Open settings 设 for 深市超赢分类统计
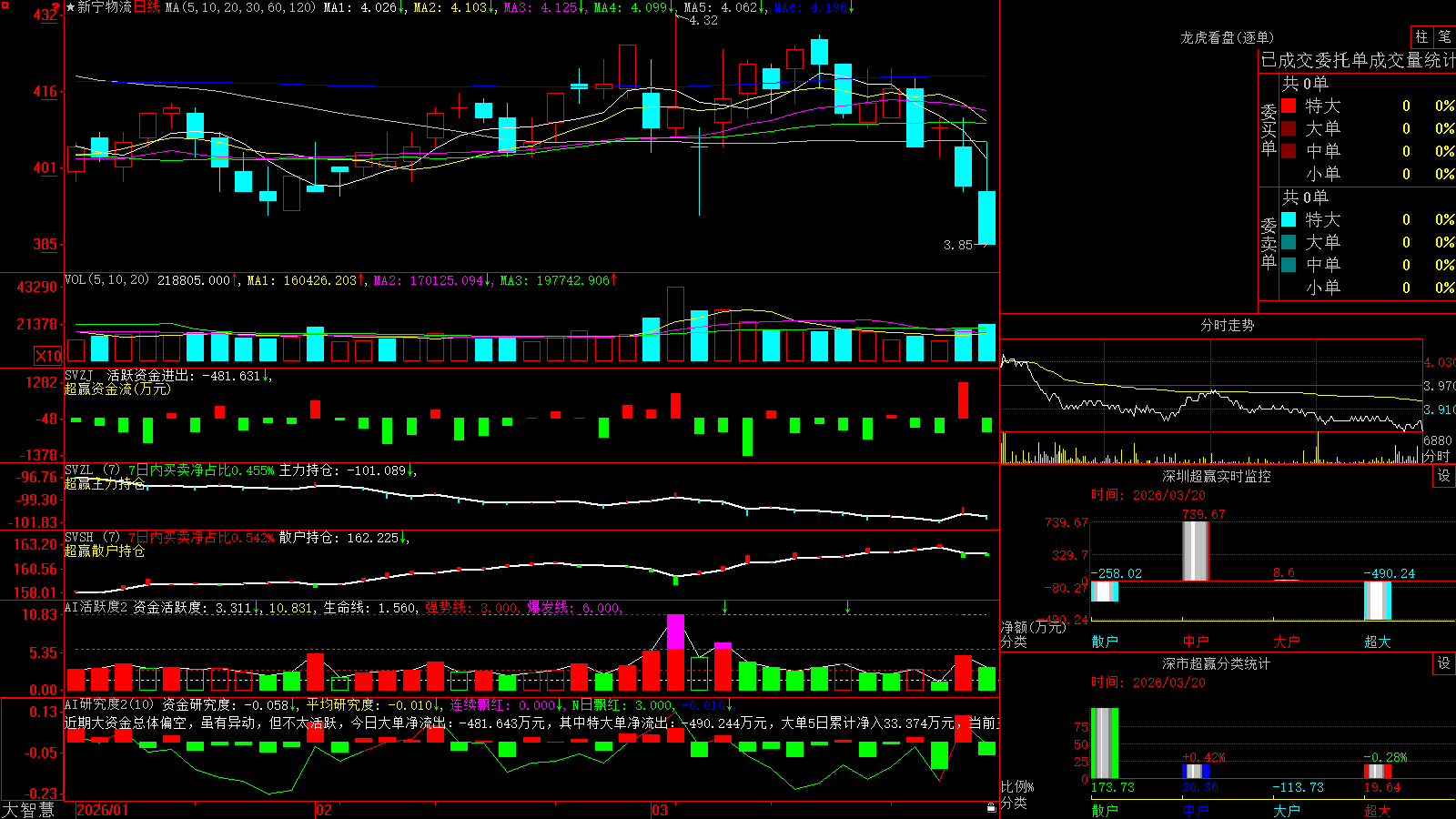 click(x=1444, y=663)
